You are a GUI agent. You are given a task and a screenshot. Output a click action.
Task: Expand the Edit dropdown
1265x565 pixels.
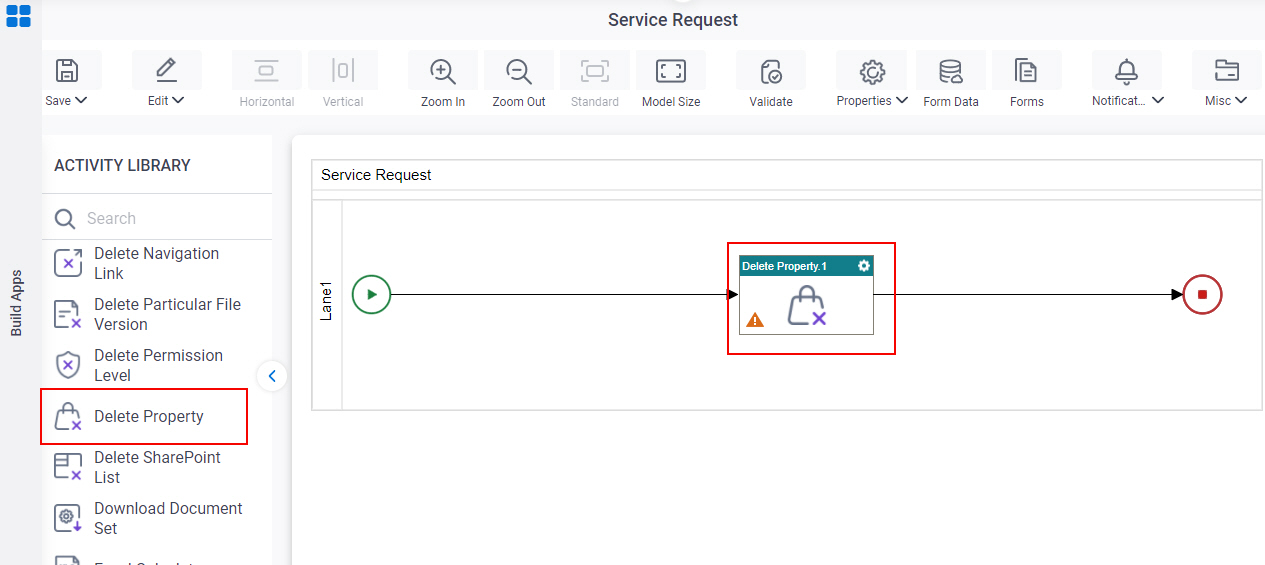179,100
